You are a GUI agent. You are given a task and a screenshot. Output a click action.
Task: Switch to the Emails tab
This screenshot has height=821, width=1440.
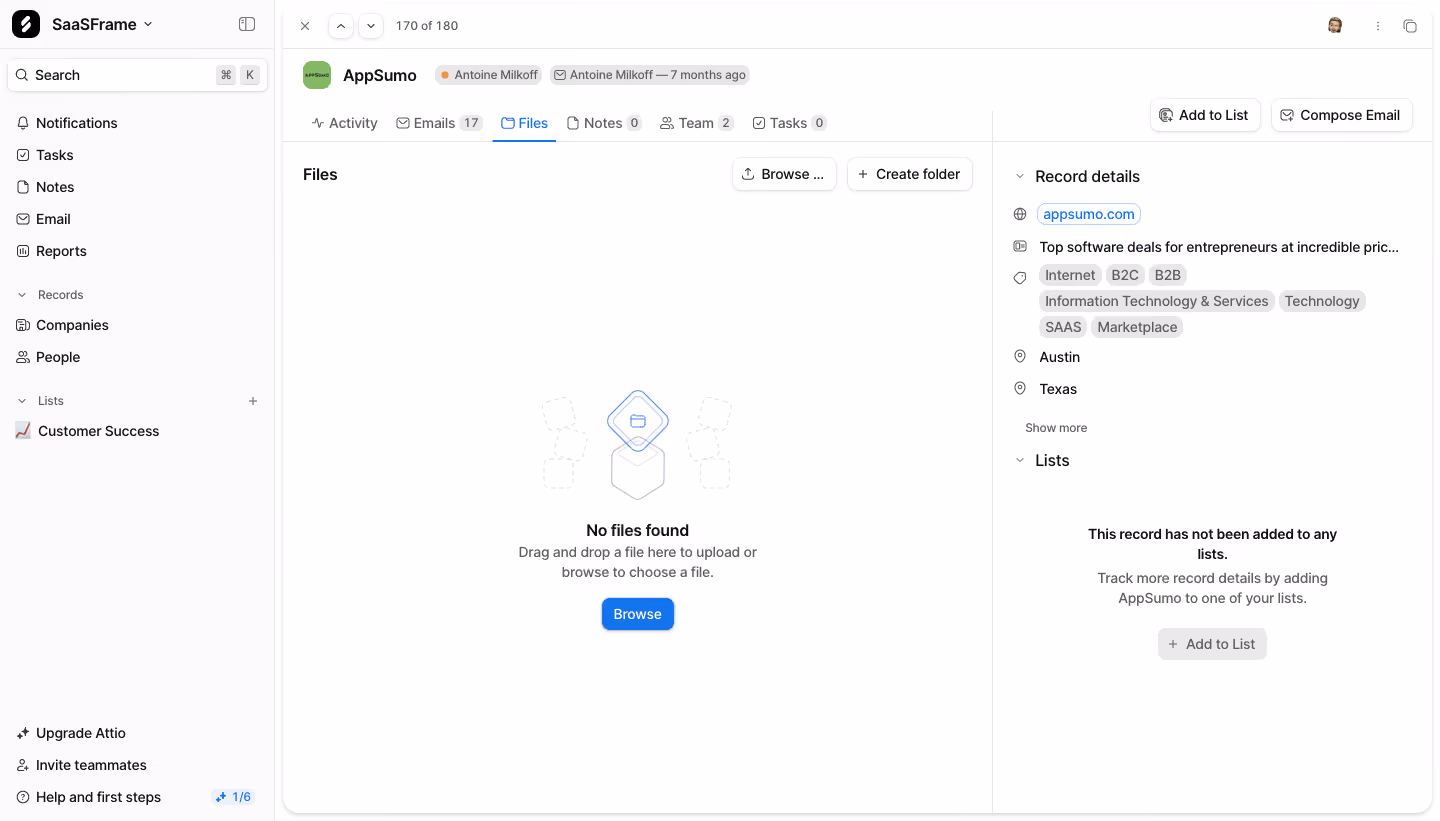coord(439,123)
